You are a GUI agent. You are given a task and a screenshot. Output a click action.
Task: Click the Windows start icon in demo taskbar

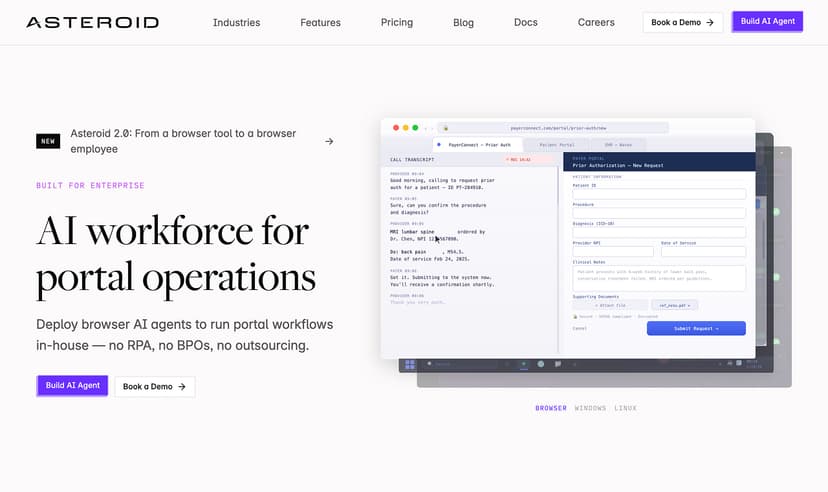410,364
